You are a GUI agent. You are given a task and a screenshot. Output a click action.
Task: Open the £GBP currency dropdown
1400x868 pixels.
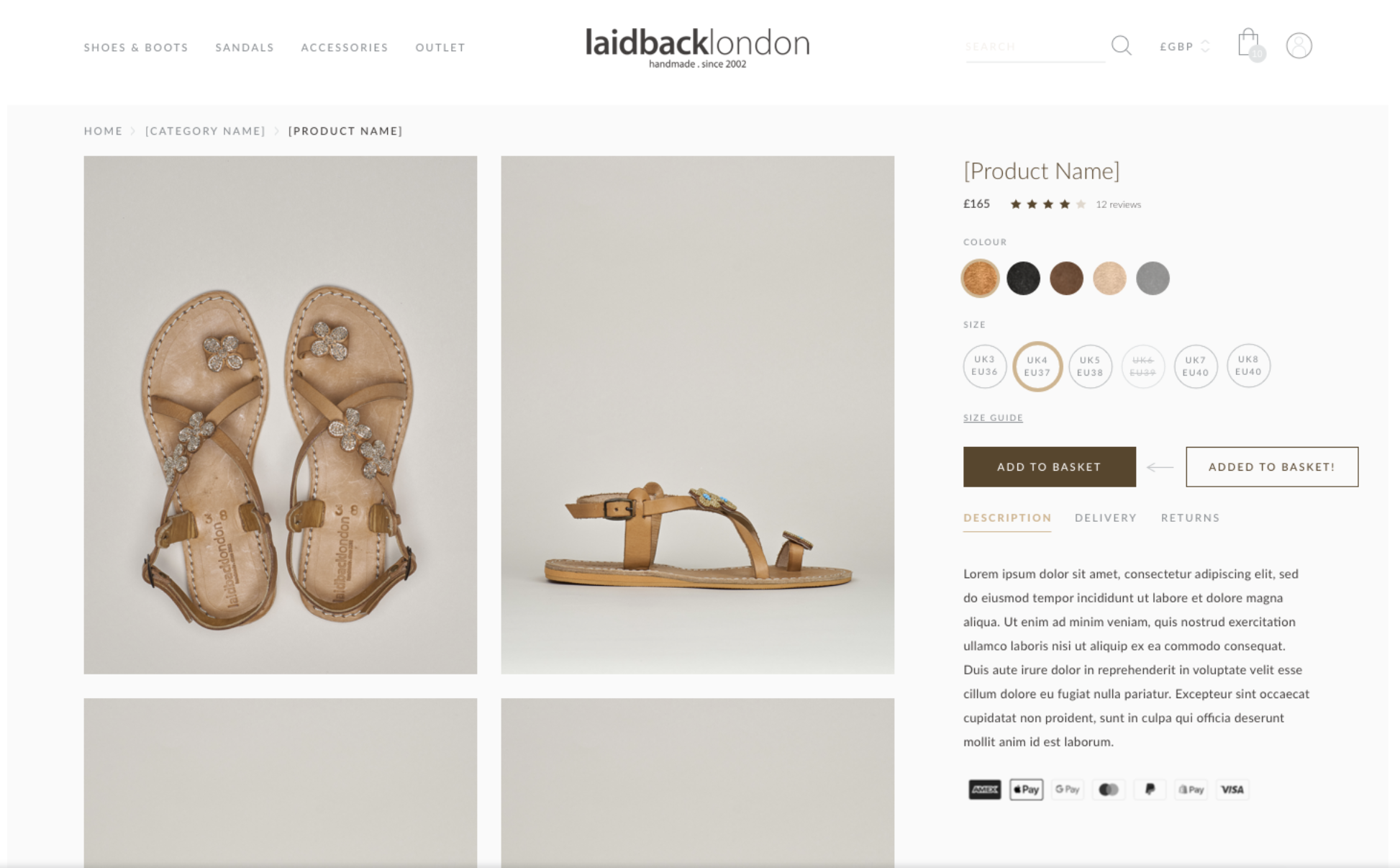pos(1185,46)
